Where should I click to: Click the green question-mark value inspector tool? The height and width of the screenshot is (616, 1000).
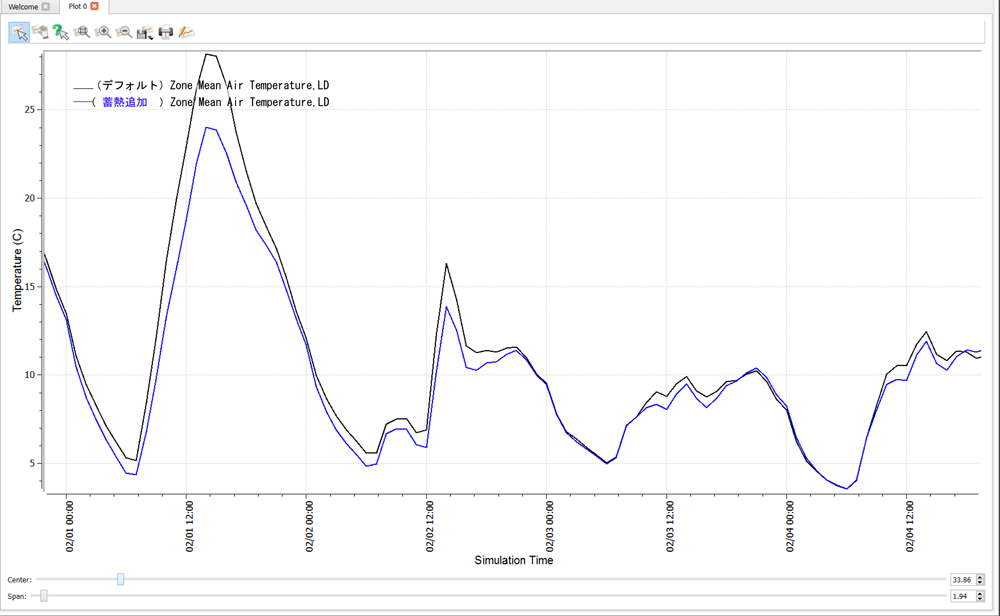61,33
